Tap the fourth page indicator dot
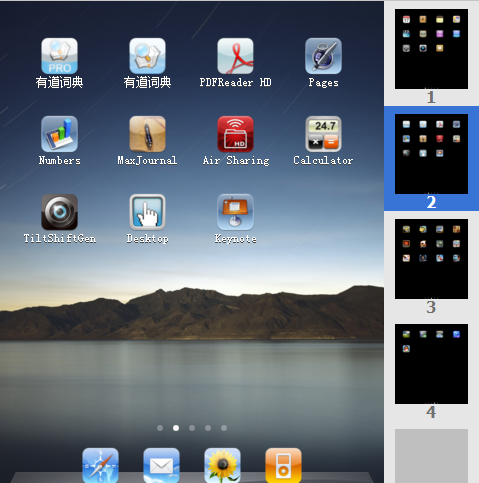The width and height of the screenshot is (479, 483). tap(208, 428)
